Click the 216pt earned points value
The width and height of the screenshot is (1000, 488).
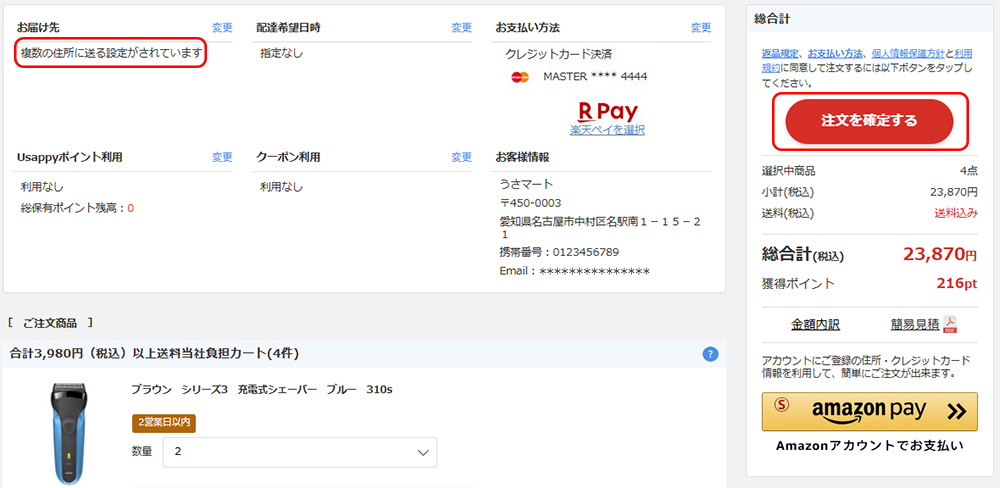[957, 283]
